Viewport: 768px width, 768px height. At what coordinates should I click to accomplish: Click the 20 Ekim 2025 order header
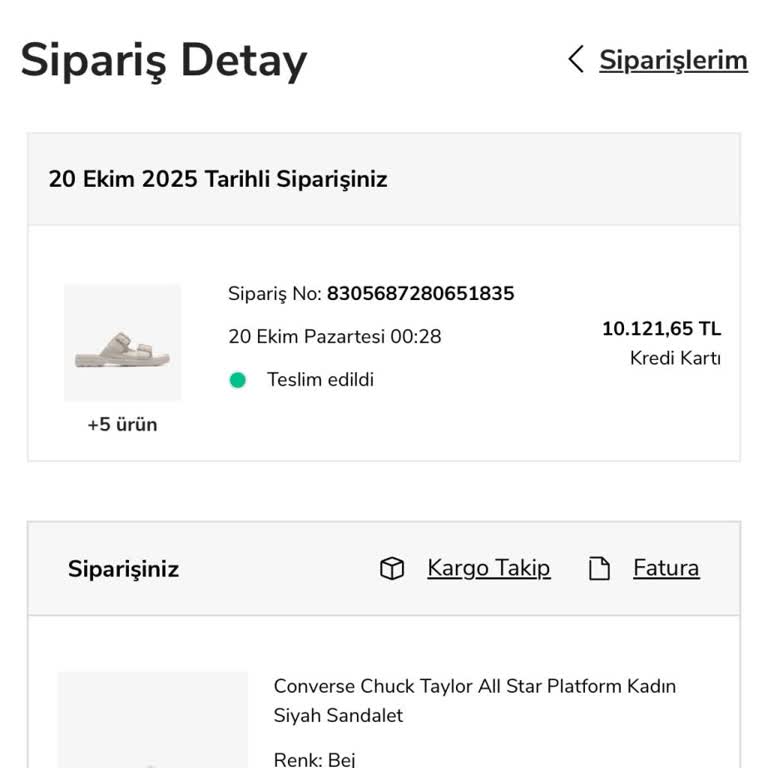[x=218, y=180]
